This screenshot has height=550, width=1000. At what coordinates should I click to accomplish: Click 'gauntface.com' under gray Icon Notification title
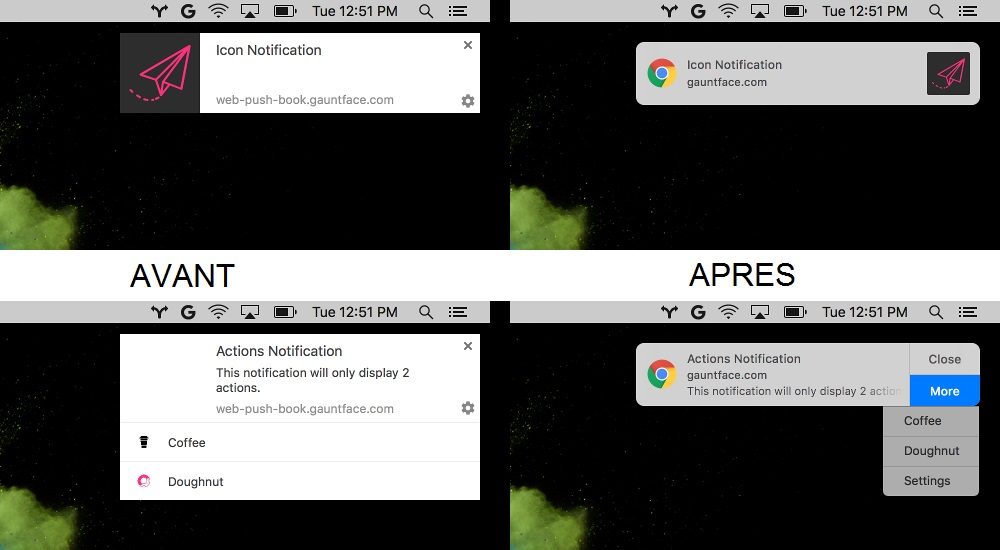point(726,82)
